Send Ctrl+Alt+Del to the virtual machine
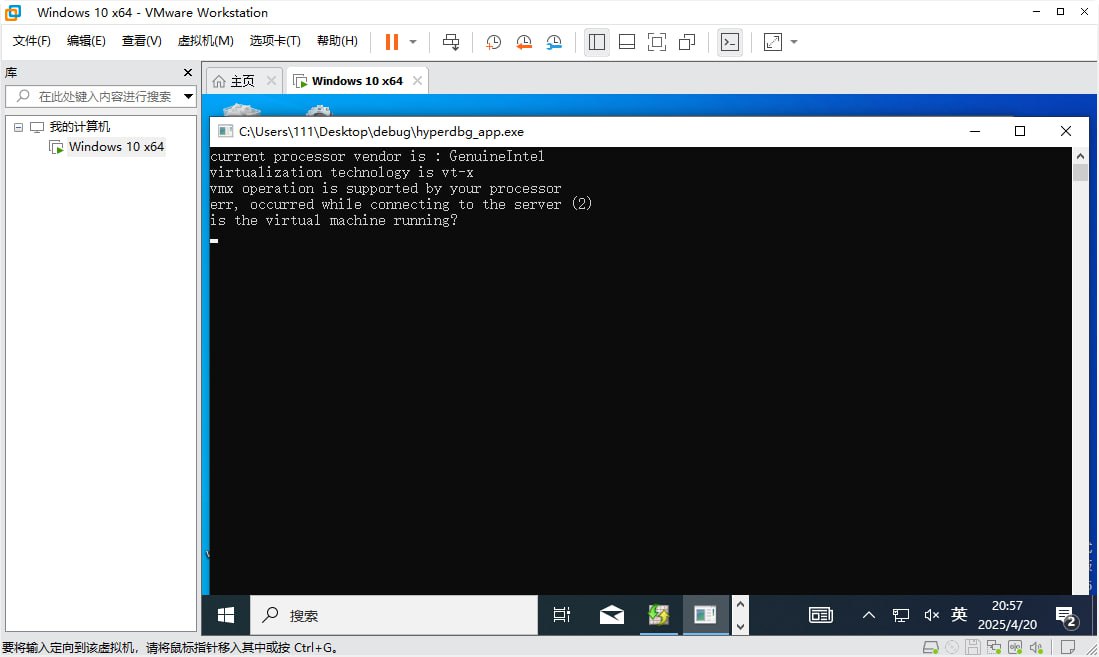This screenshot has width=1099, height=657. 451,42
